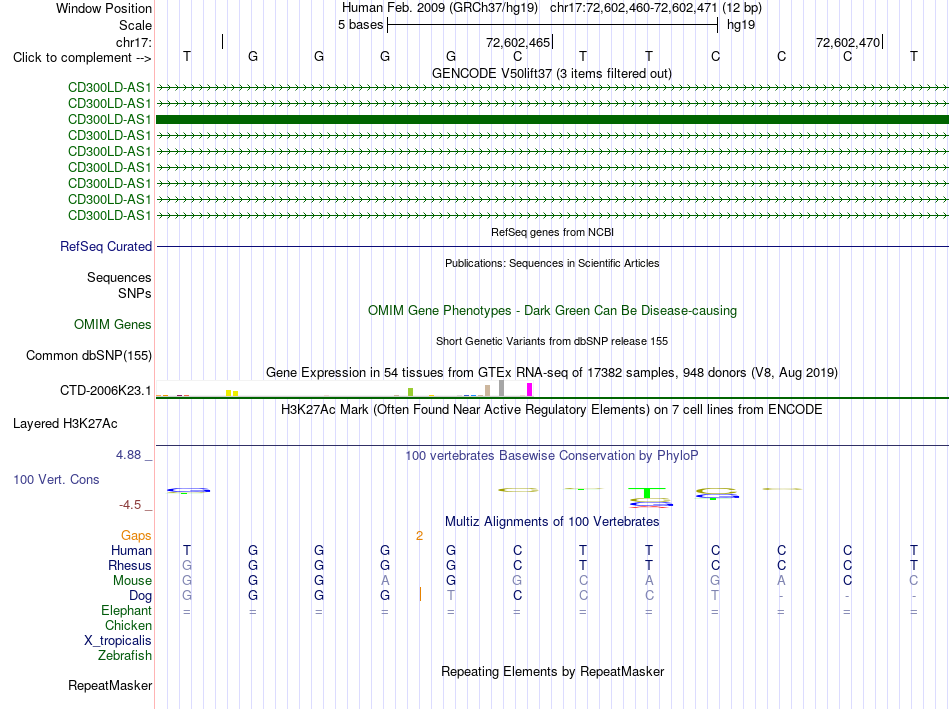Click the orange insertion mark in Dog row

[x=420, y=594]
